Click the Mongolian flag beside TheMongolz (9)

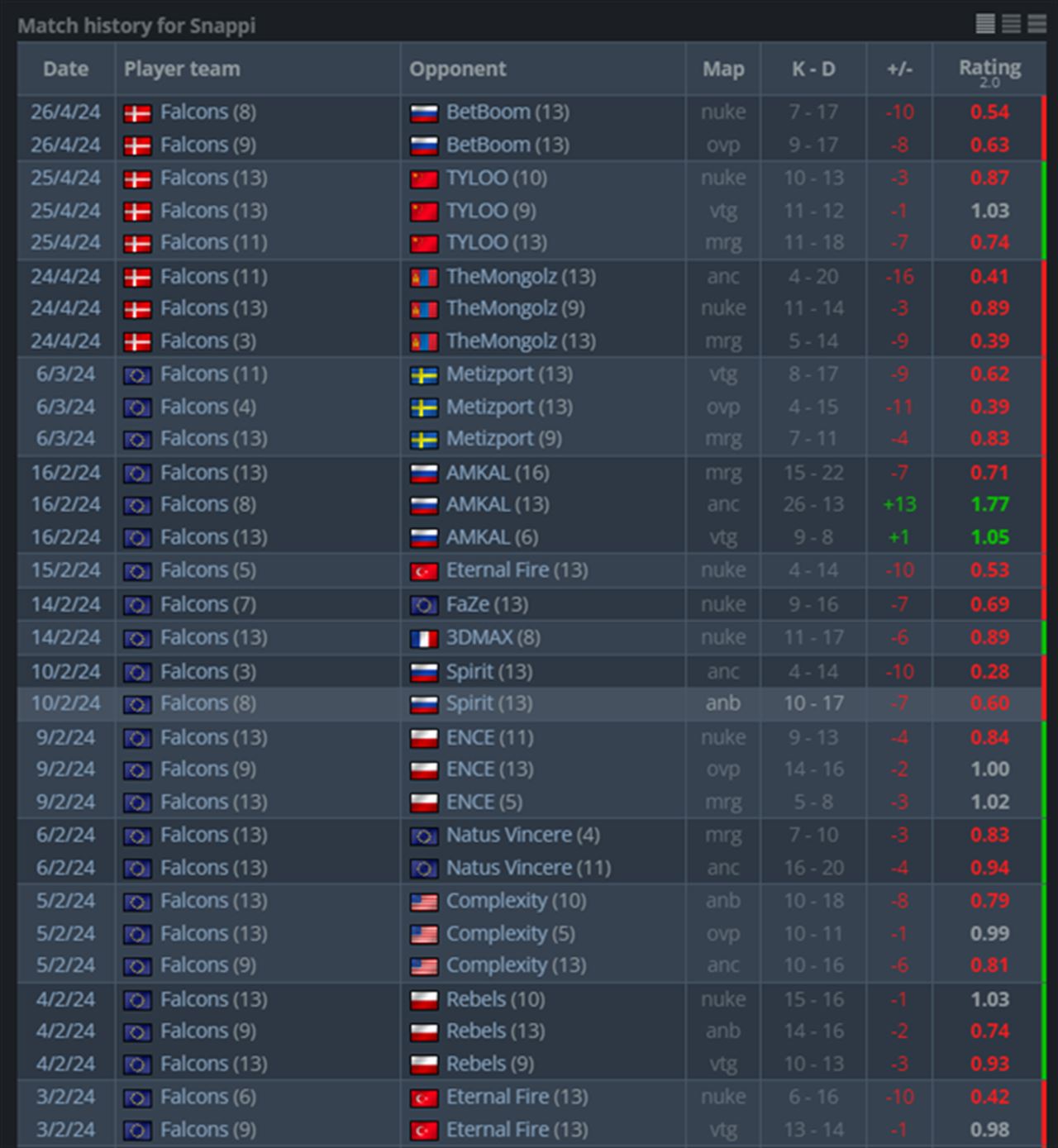(424, 310)
